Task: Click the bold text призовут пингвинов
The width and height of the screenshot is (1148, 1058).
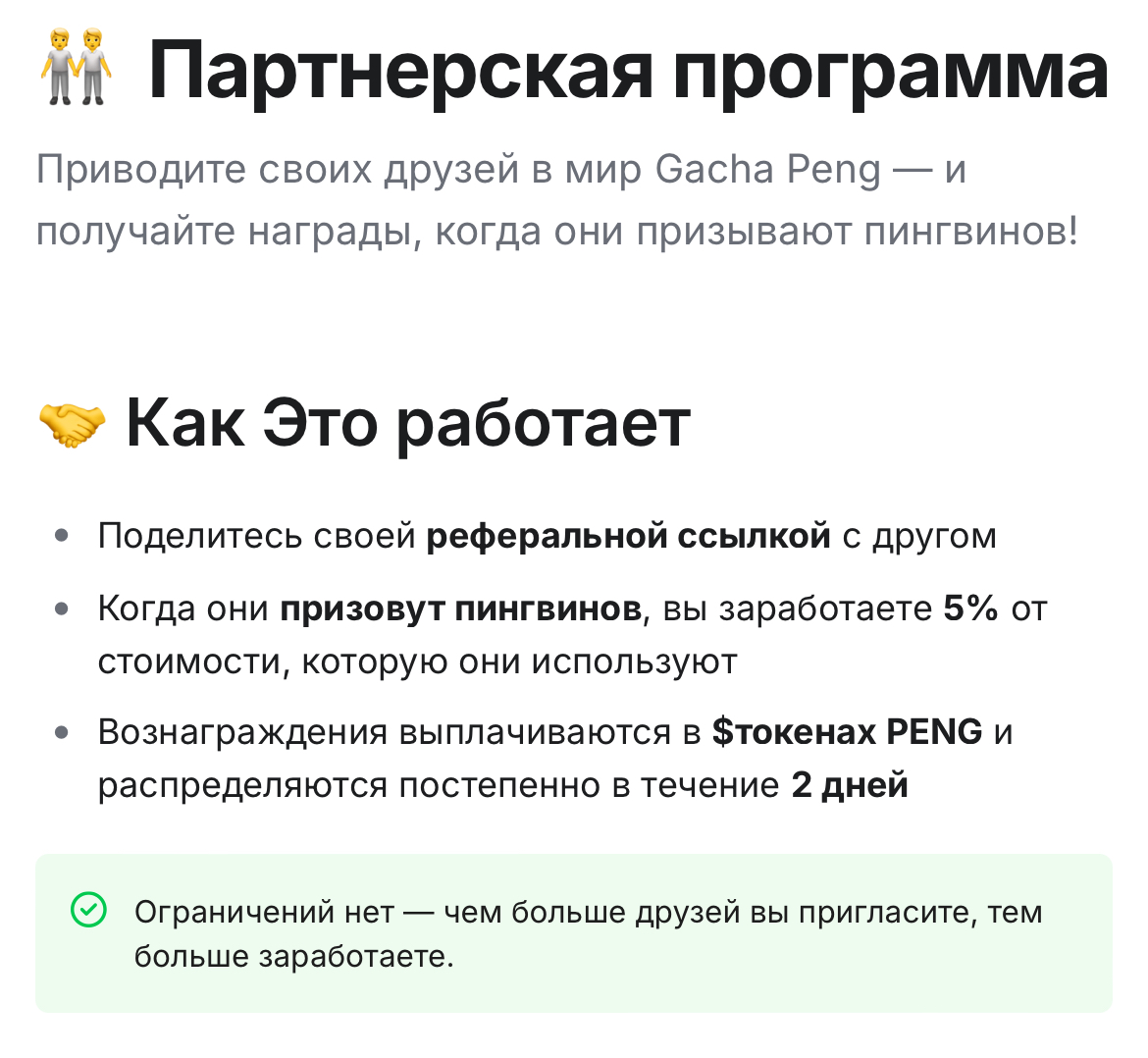Action: pyautogui.click(x=460, y=609)
